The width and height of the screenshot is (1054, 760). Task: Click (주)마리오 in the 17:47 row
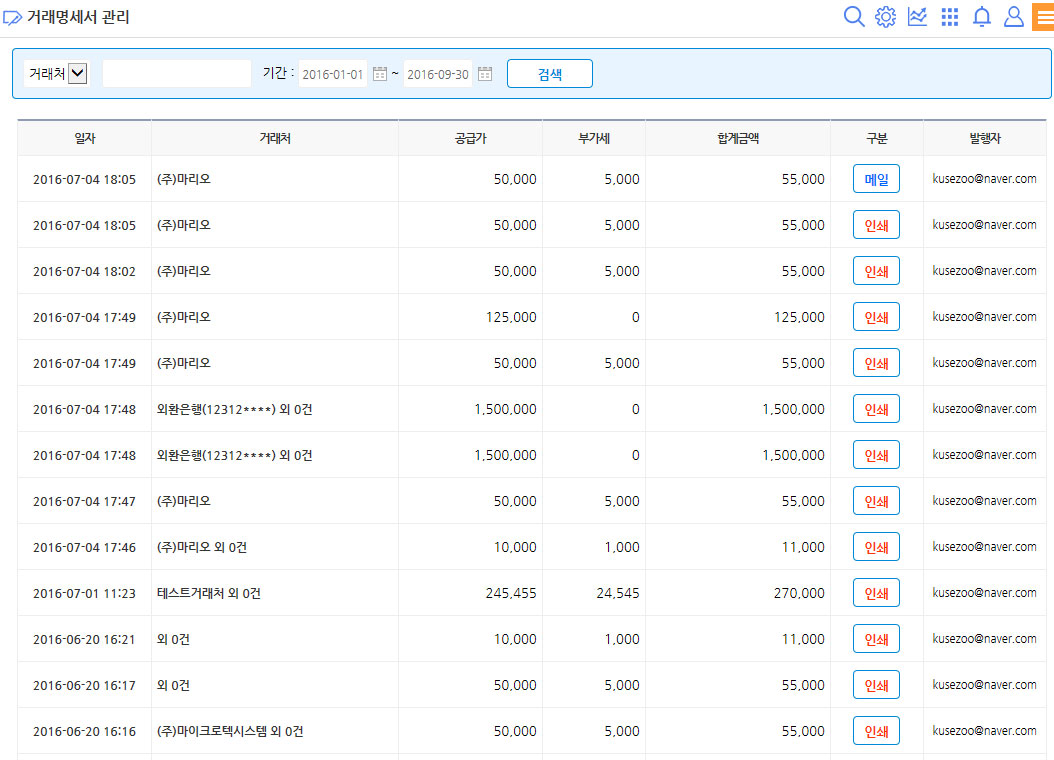click(x=184, y=501)
